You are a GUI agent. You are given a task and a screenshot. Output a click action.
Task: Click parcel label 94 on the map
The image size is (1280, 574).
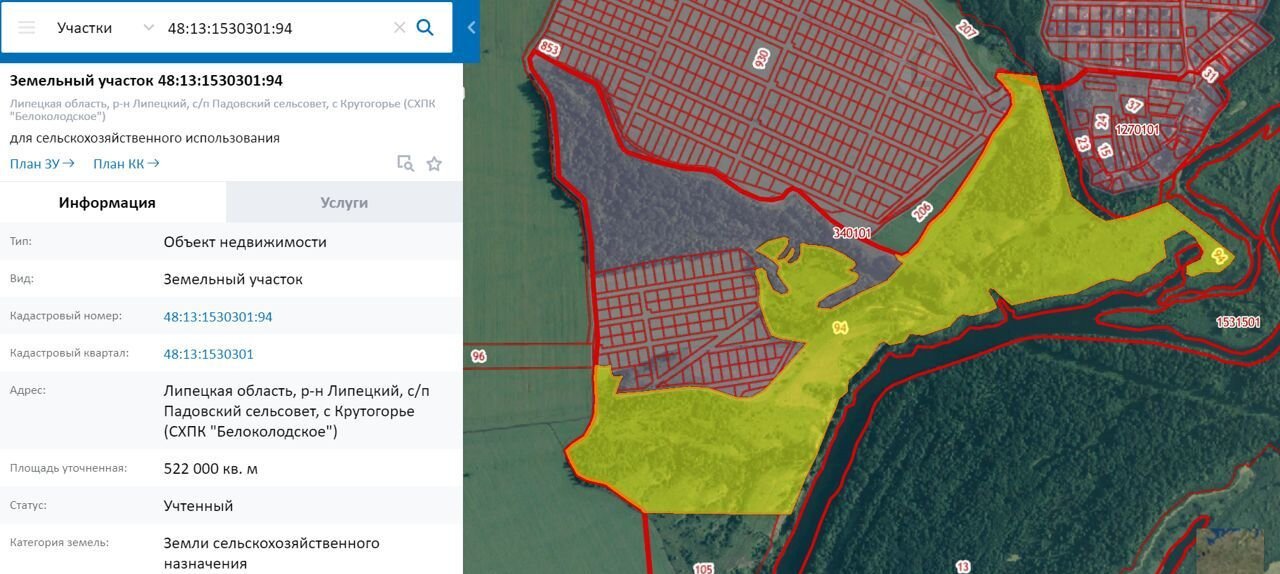coord(839,328)
